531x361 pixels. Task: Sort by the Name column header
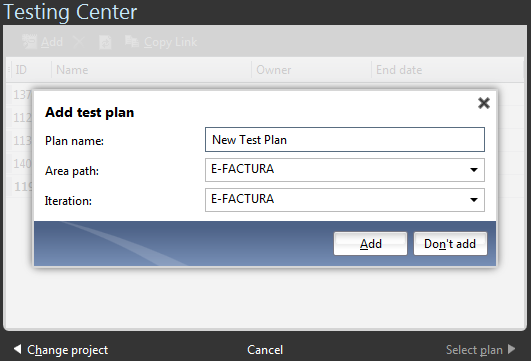point(72,70)
